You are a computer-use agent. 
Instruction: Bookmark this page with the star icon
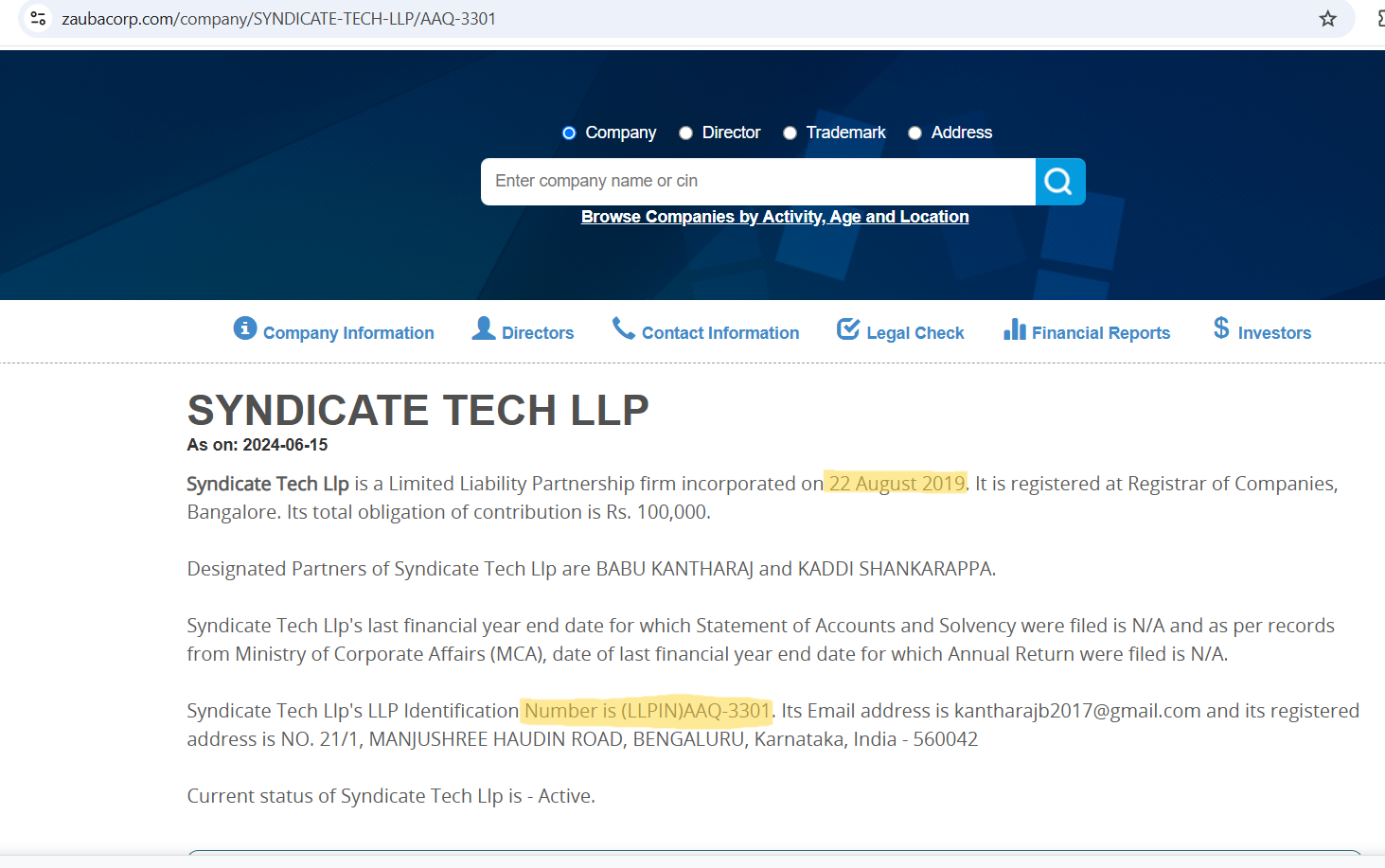point(1327,19)
